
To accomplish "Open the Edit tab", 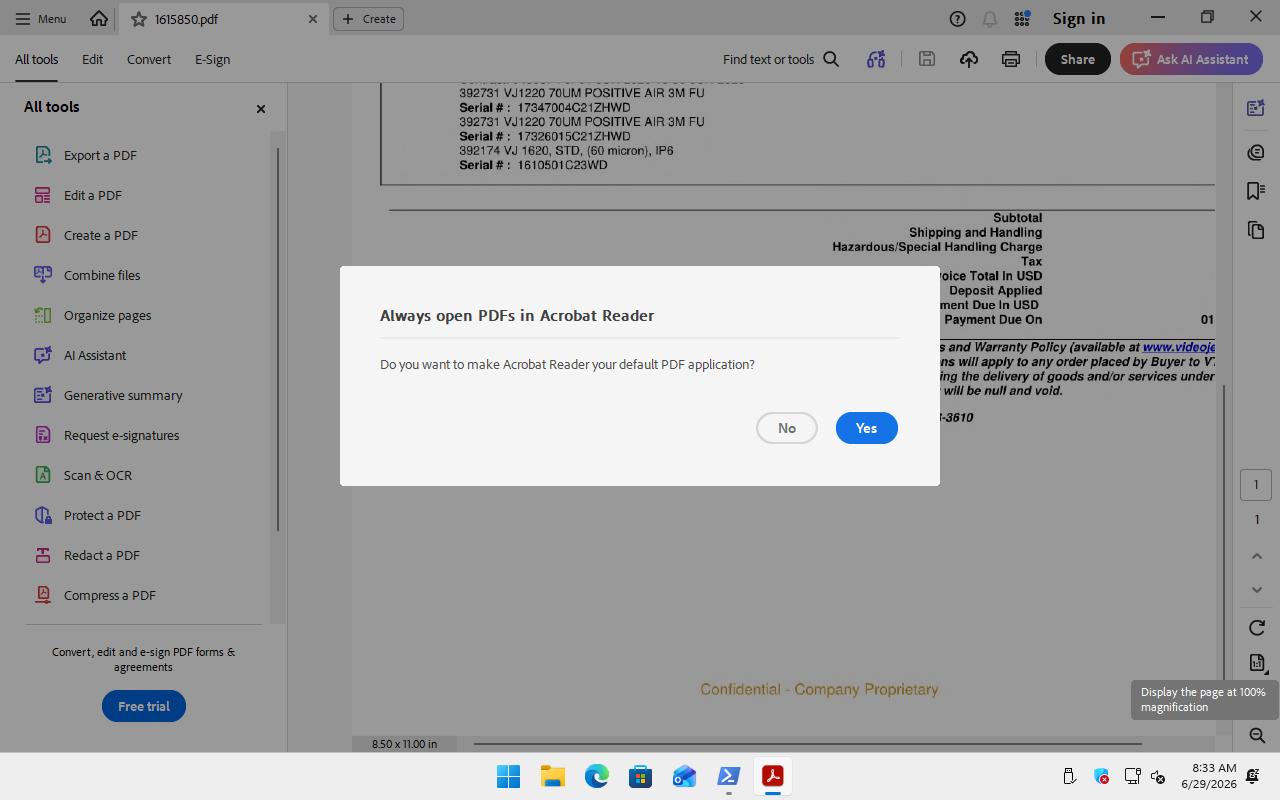I will click(92, 59).
